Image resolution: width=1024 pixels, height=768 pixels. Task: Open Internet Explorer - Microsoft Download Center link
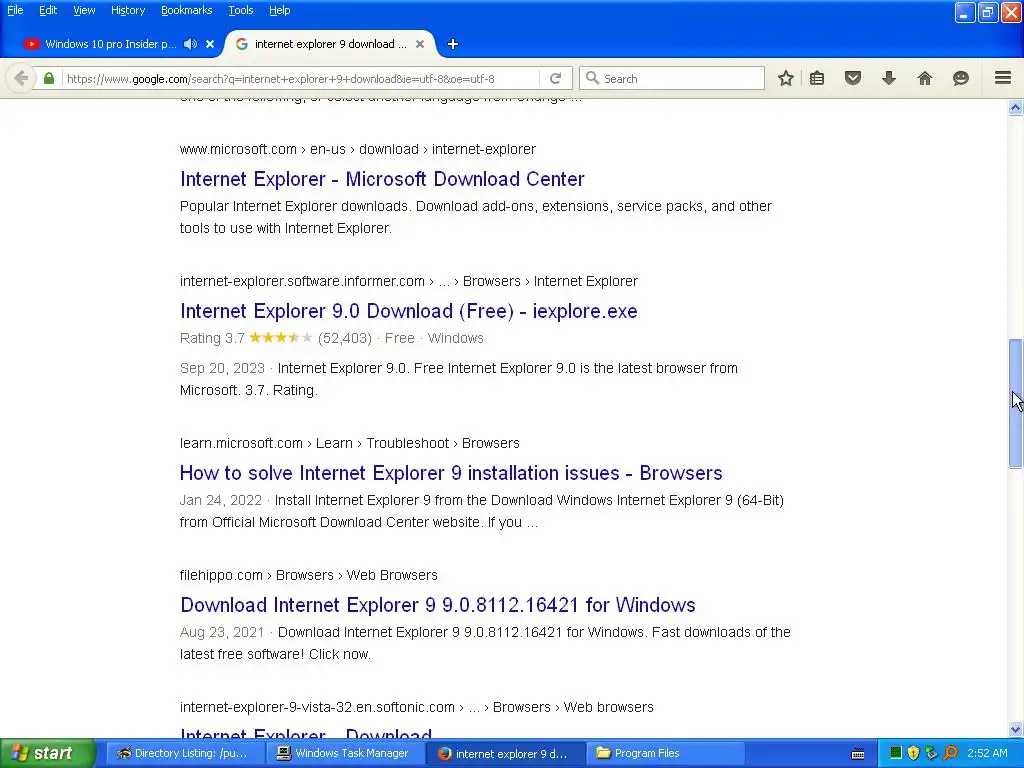tap(382, 179)
